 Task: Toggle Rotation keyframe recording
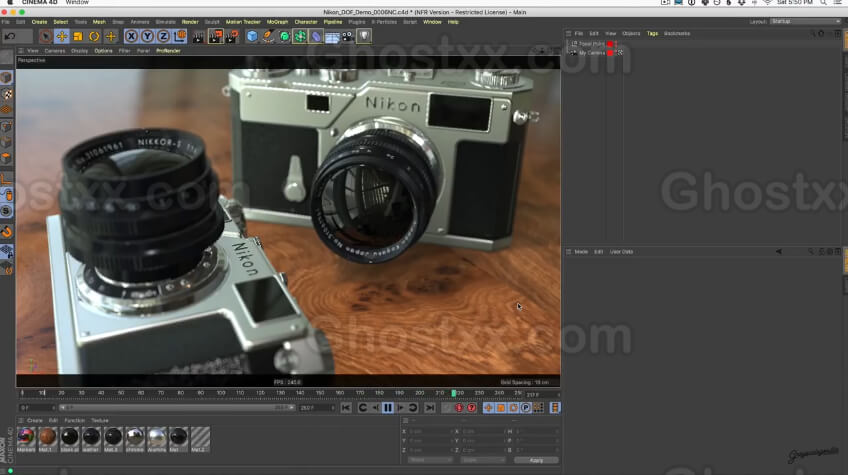[513, 408]
